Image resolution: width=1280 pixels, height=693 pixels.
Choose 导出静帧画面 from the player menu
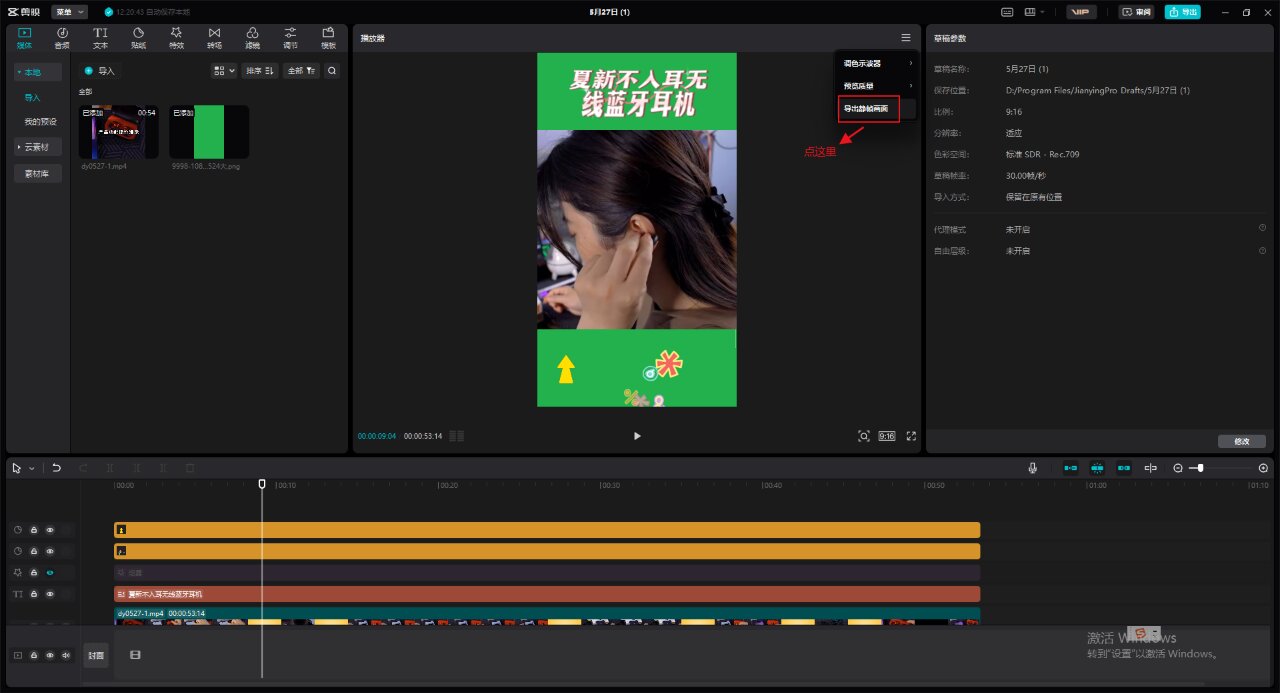[x=869, y=108]
